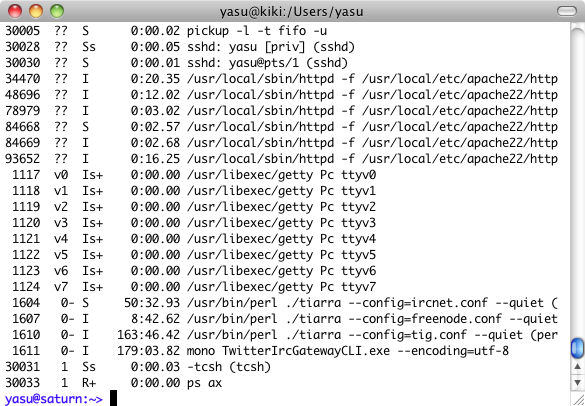Click the empty scrollbar track above thumb
The width and height of the screenshot is (585, 406).
(577, 179)
